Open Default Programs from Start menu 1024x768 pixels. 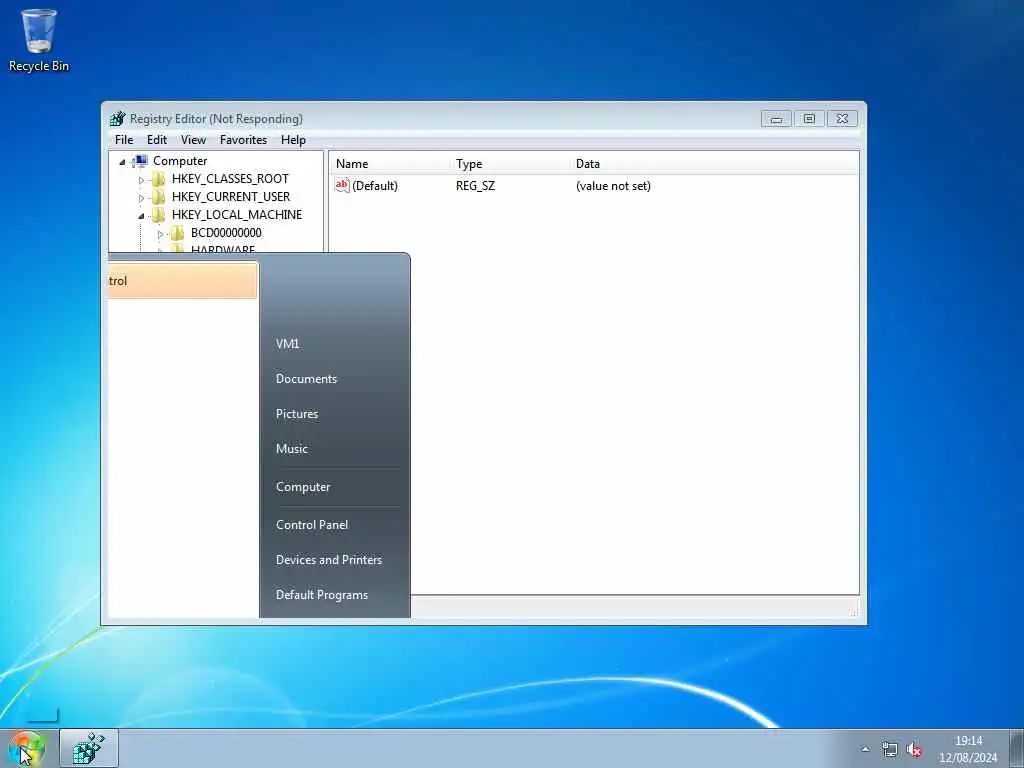(x=322, y=595)
